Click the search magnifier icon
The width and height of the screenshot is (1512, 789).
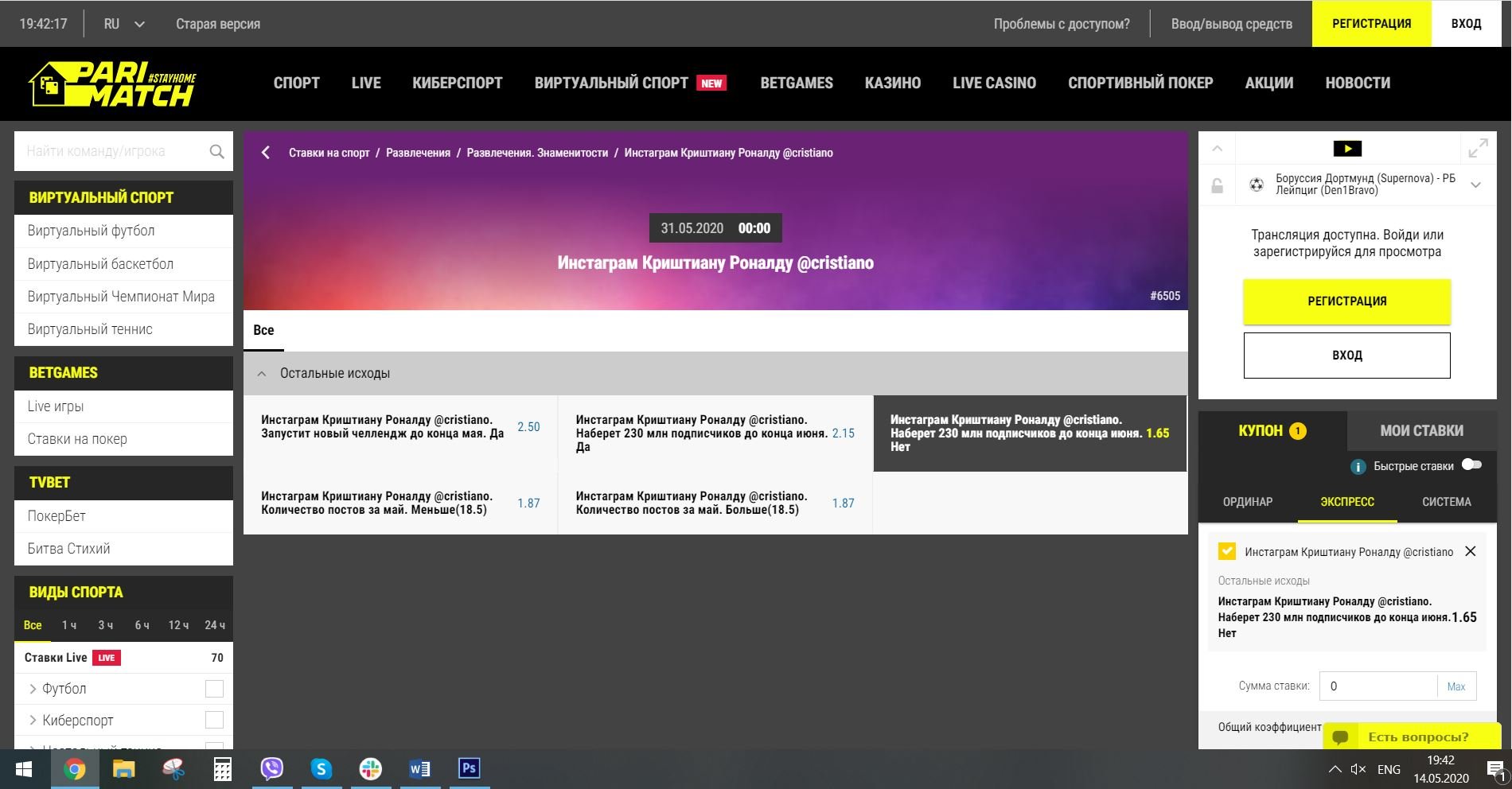(x=216, y=151)
